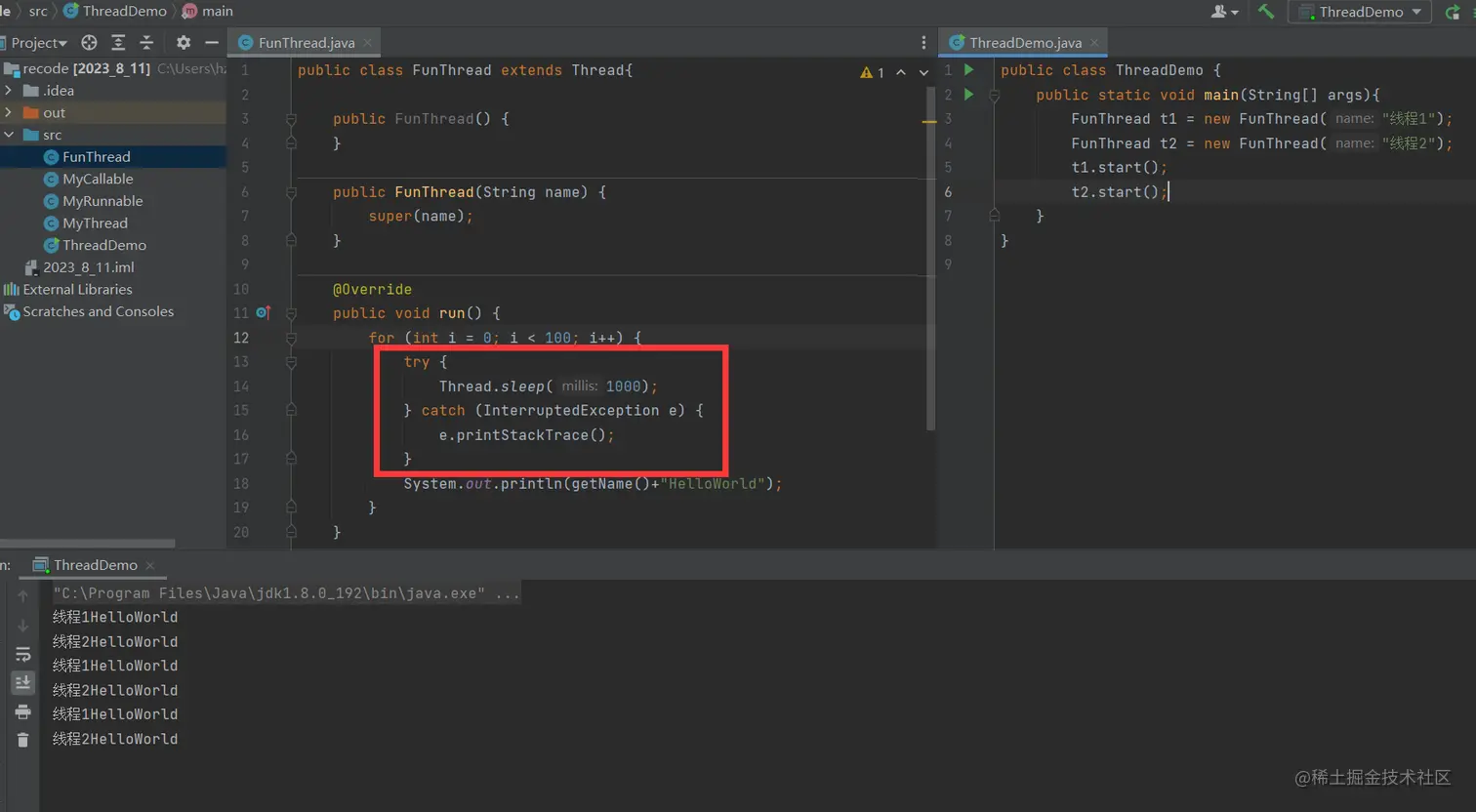Viewport: 1476px width, 812px height.
Task: Click t1.start() in ThreadDemo.java
Action: click(x=1119, y=168)
